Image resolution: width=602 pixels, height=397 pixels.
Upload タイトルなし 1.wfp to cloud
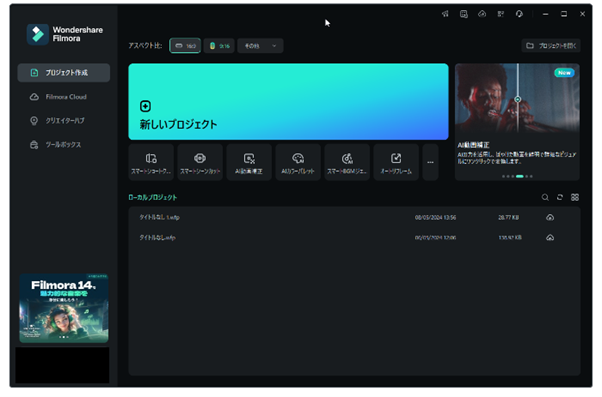point(550,217)
